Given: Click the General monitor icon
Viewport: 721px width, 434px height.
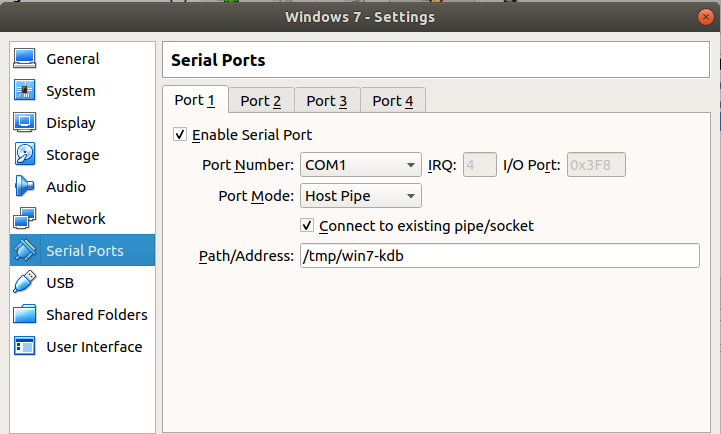Looking at the screenshot, I should coord(24,58).
